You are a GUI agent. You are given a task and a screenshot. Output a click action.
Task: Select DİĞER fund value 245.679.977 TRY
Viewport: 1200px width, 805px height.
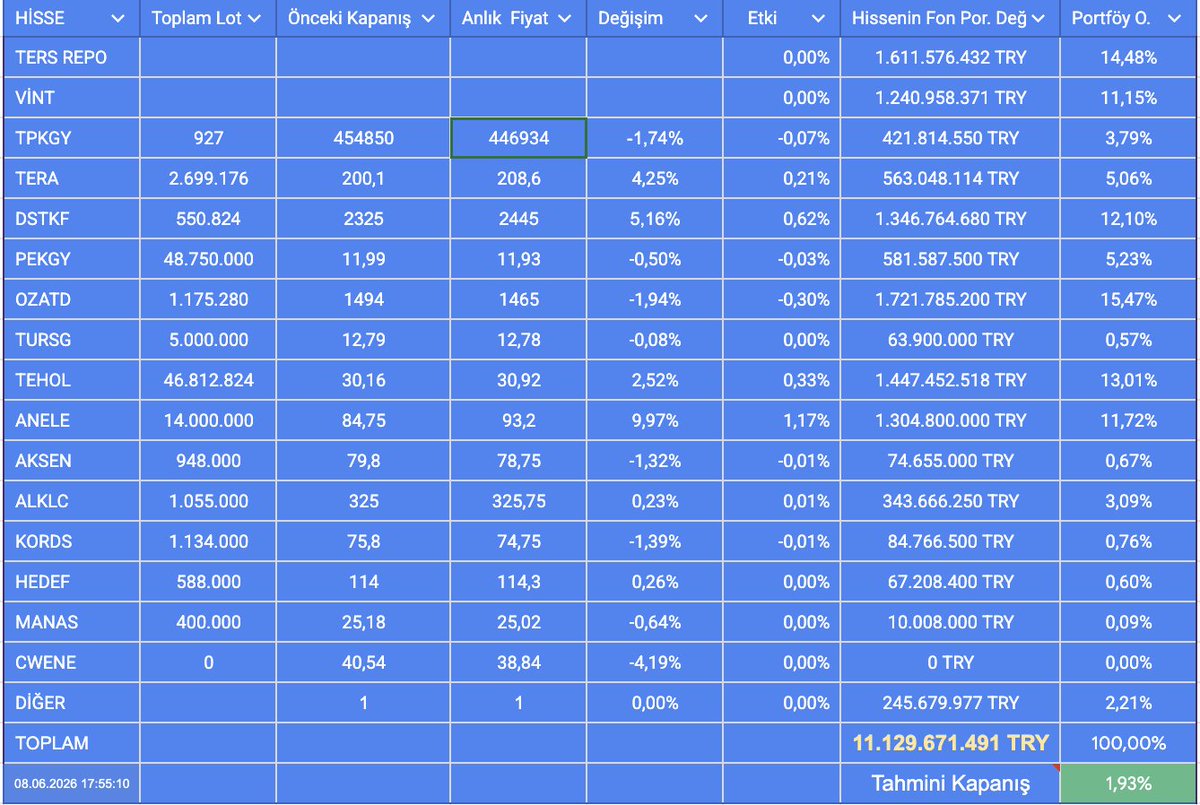(950, 703)
